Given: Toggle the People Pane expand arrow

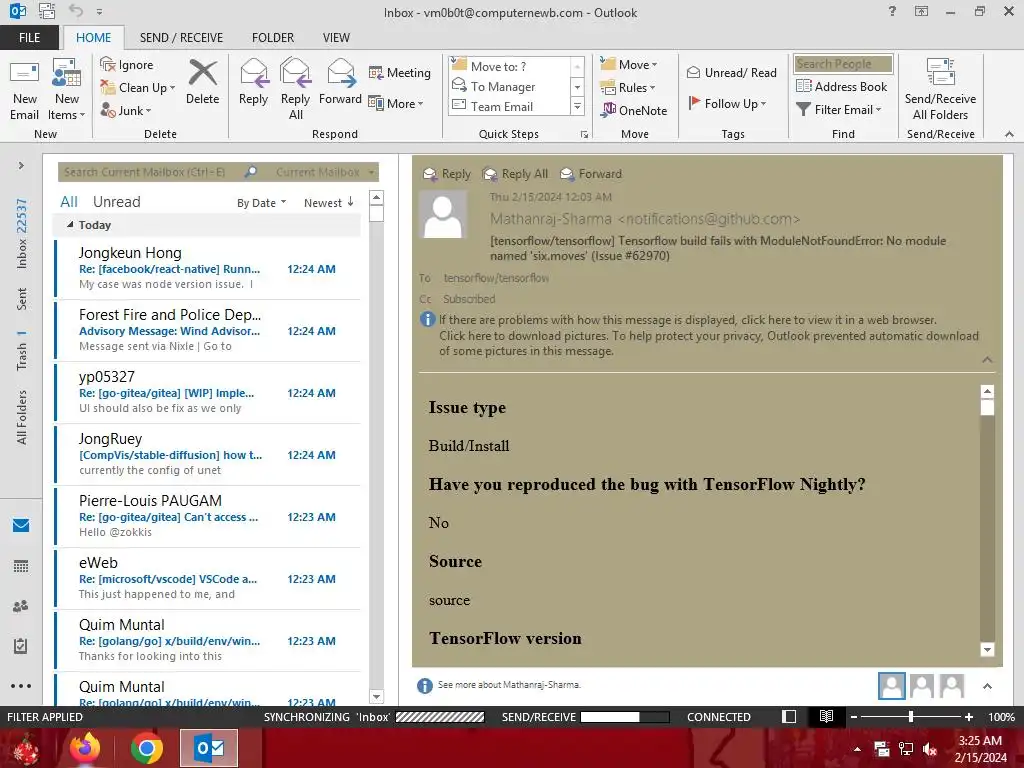Looking at the screenshot, I should (x=987, y=686).
